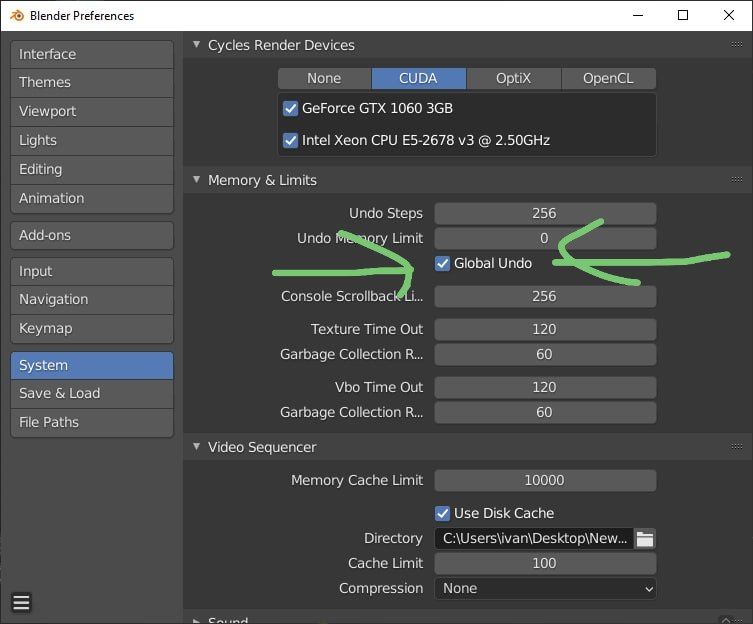Viewport: 753px width, 624px height.
Task: Click the Undo Steps value field
Action: coord(545,213)
